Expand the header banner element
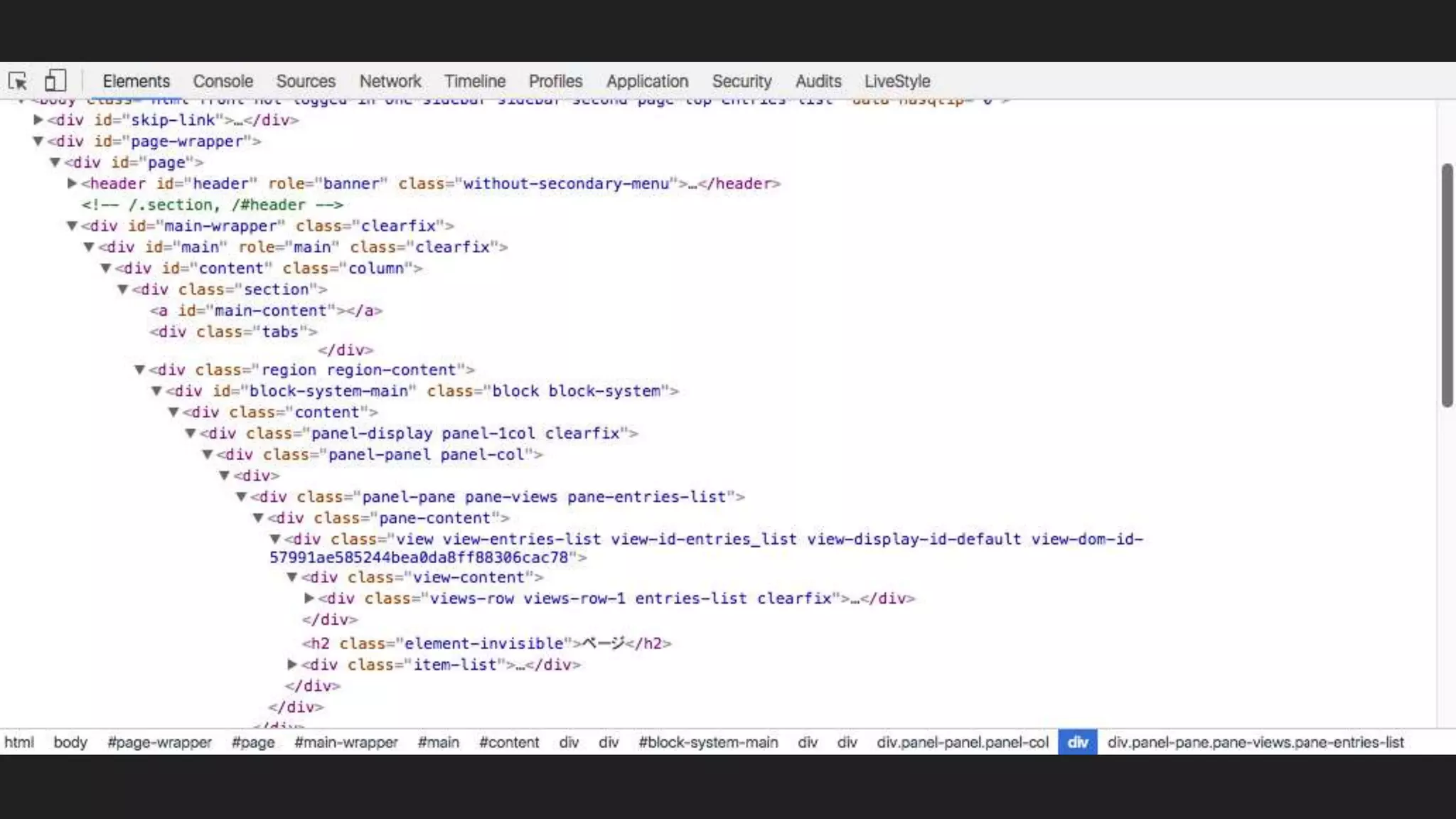 (x=72, y=183)
